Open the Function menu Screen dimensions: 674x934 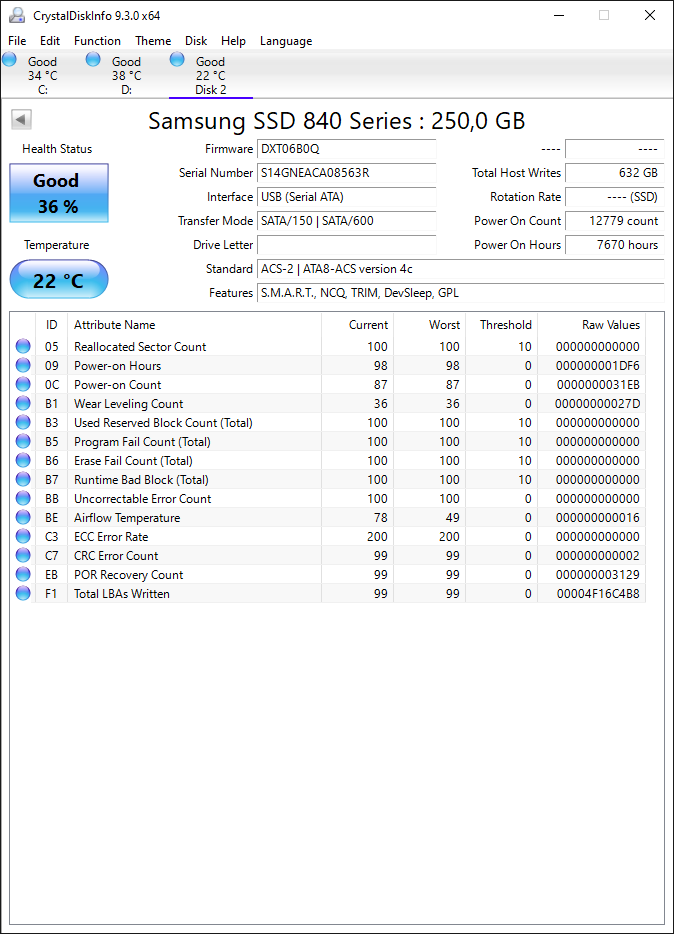coord(98,41)
